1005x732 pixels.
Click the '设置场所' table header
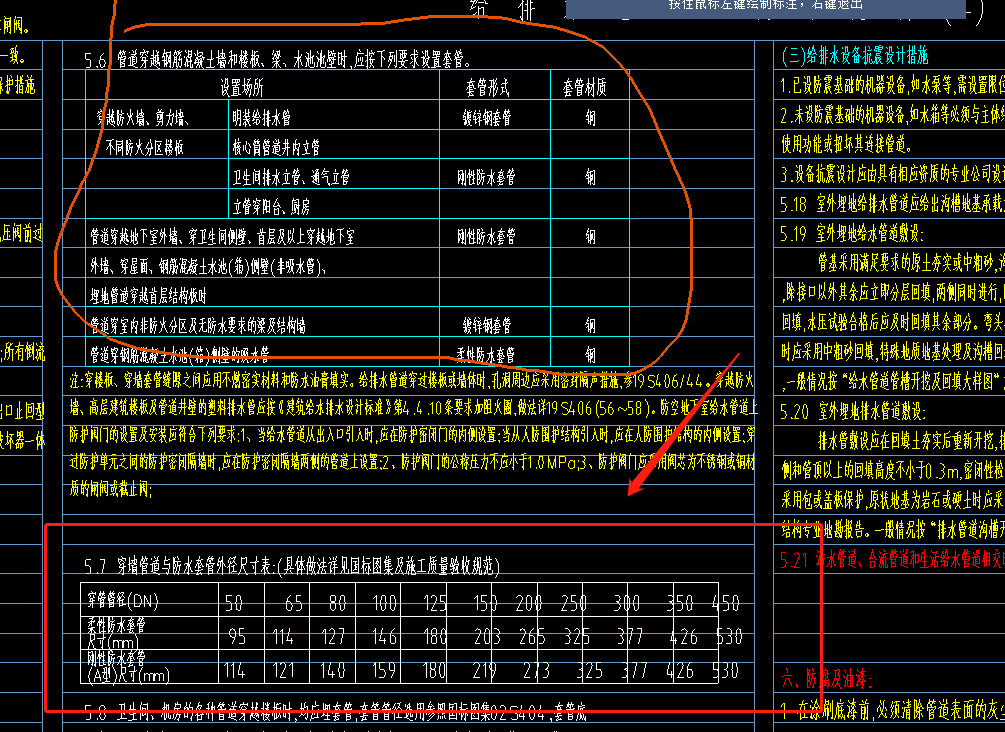242,88
